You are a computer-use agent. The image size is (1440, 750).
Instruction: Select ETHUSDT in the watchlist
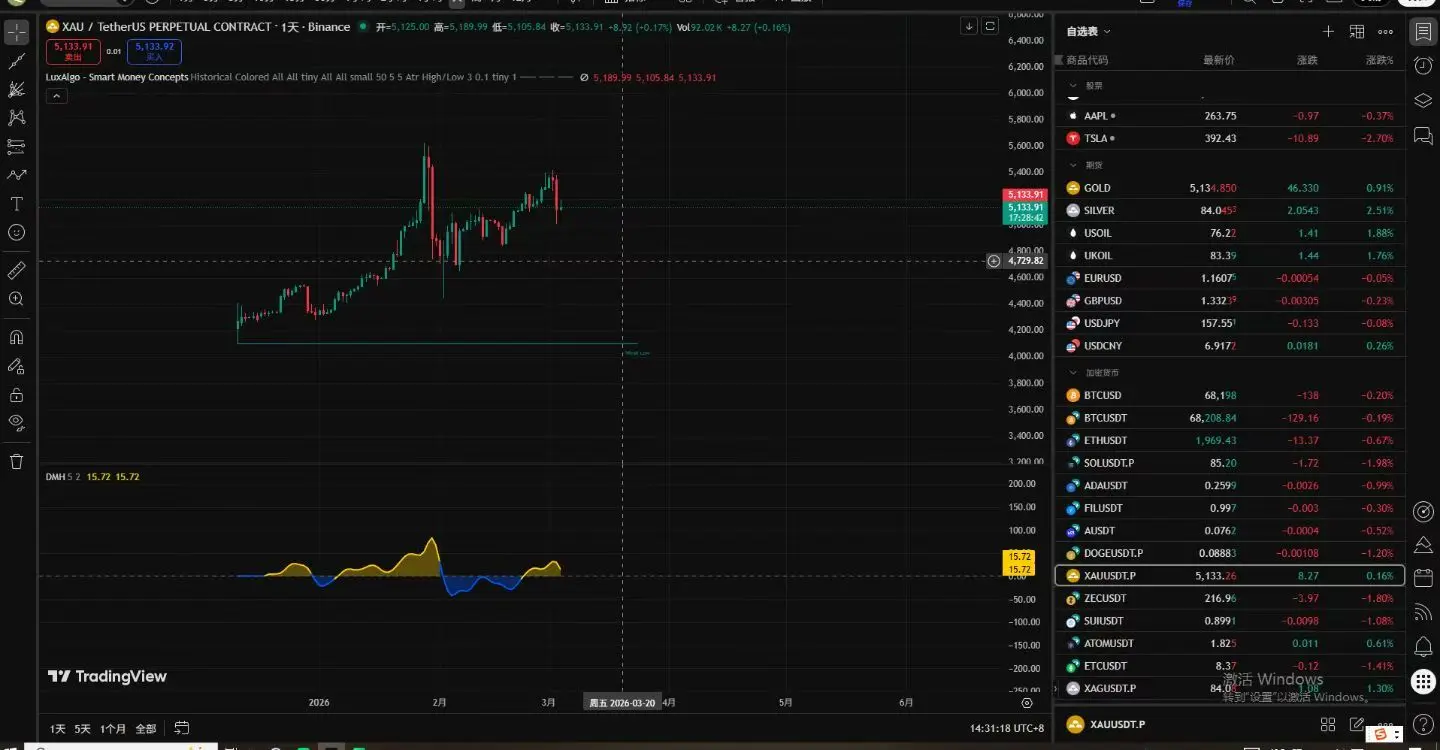coord(1230,440)
